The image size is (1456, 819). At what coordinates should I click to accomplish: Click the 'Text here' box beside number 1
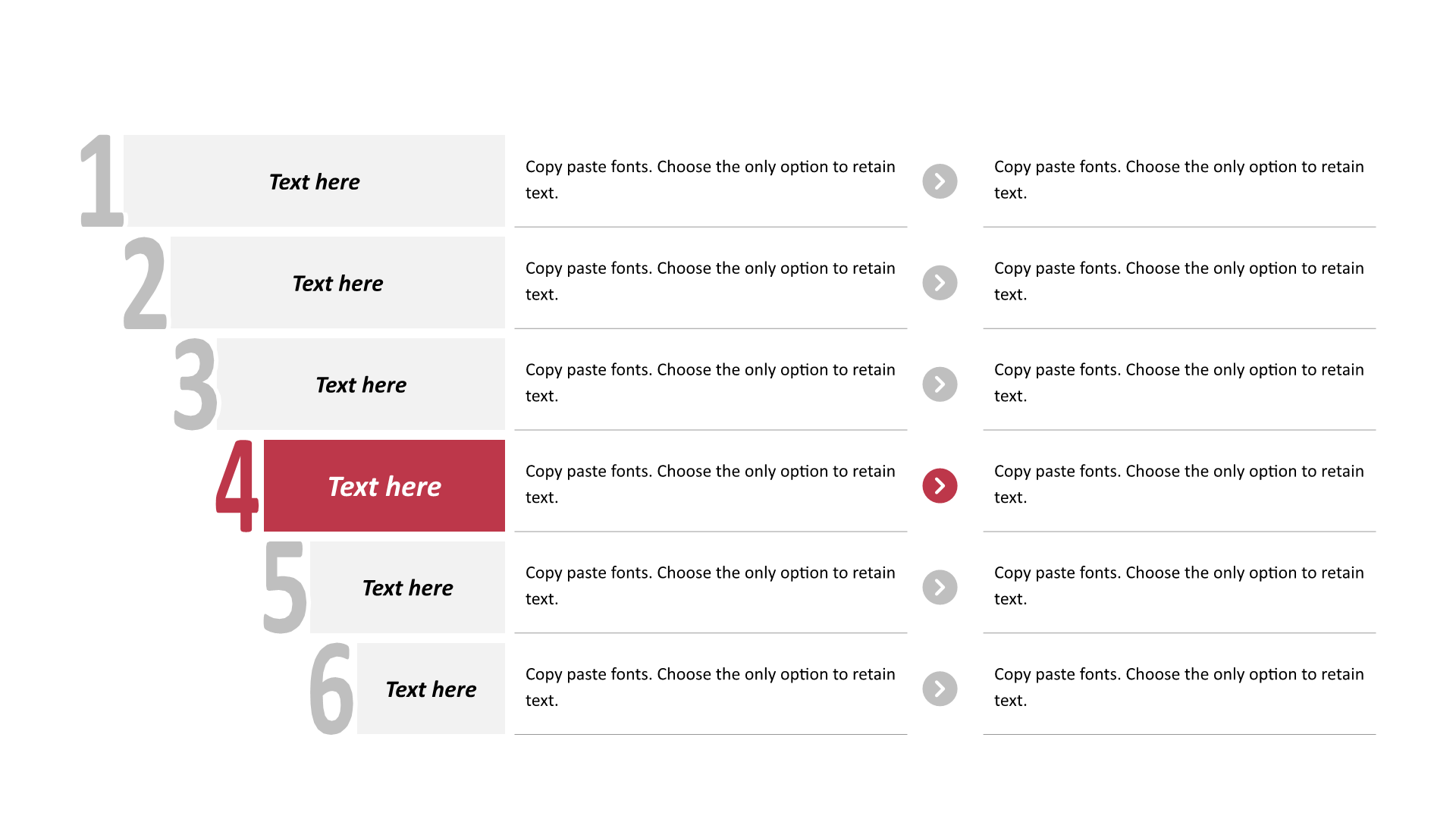click(314, 181)
